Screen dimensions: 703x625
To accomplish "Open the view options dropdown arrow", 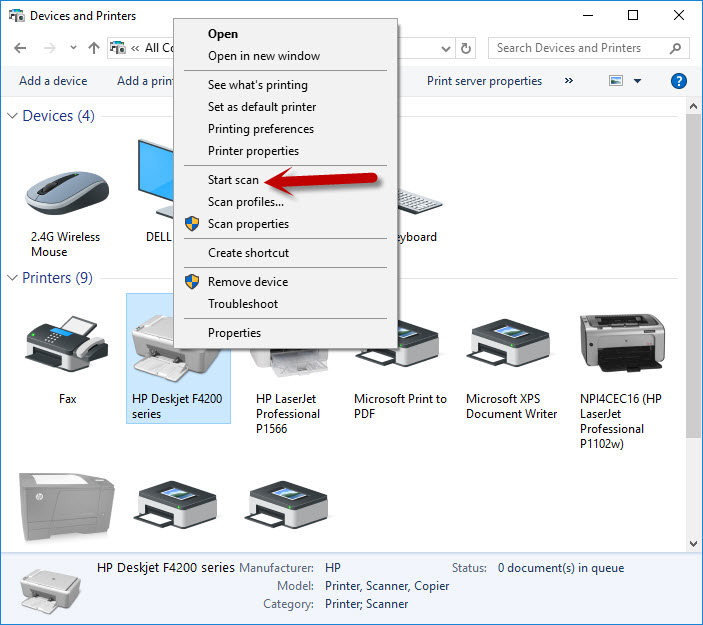I will click(638, 81).
